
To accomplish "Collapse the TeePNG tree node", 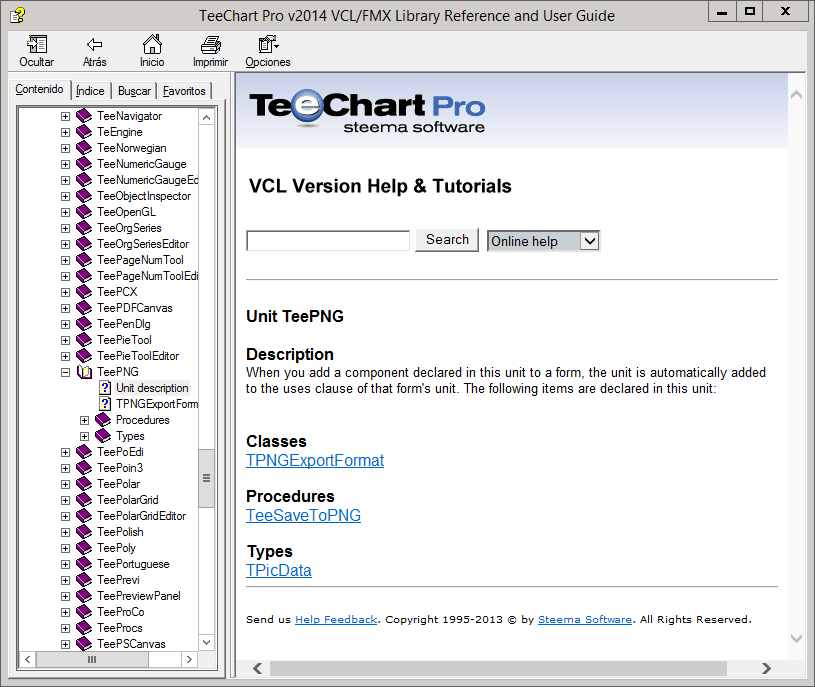I will pyautogui.click(x=65, y=372).
